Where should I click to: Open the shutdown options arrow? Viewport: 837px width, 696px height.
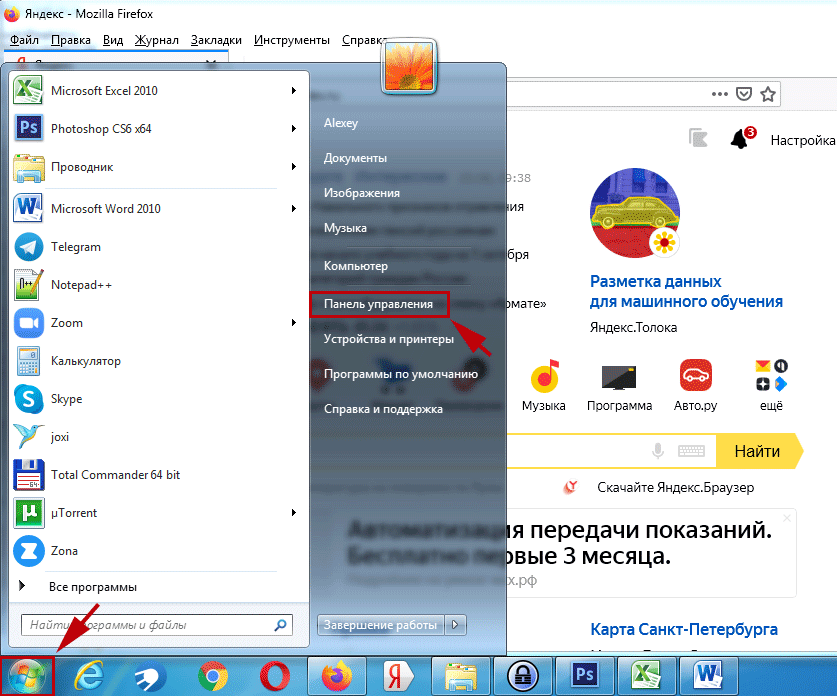[456, 625]
